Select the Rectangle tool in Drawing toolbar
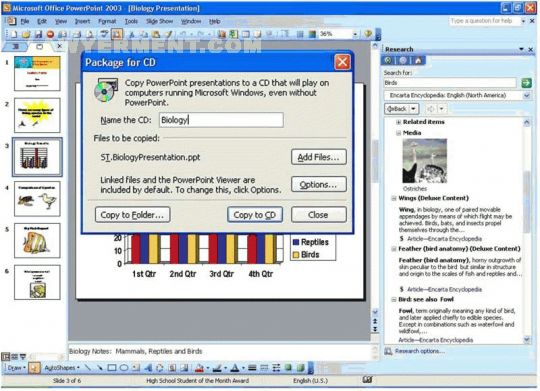This screenshot has height=391, width=540. point(112,368)
